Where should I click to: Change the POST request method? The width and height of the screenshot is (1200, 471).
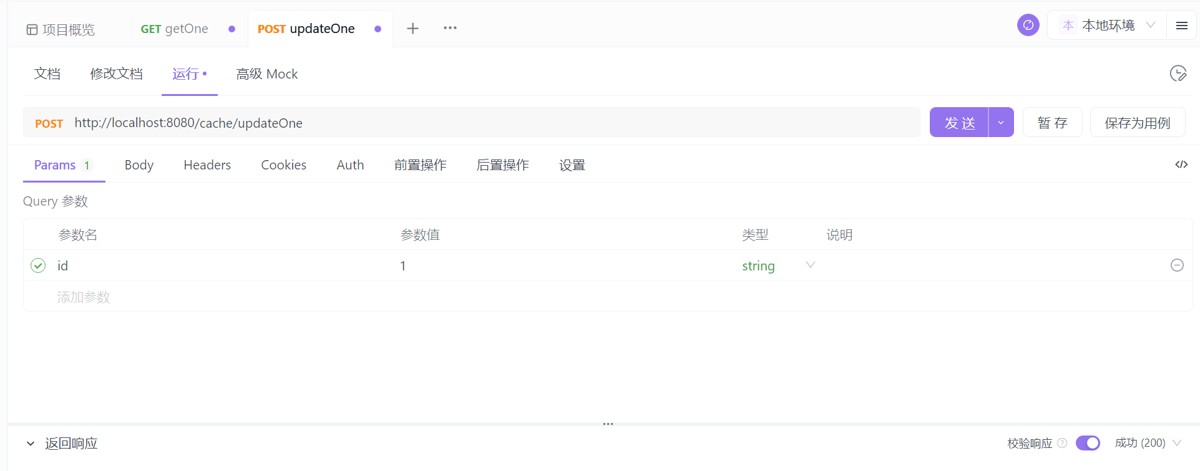(49, 123)
